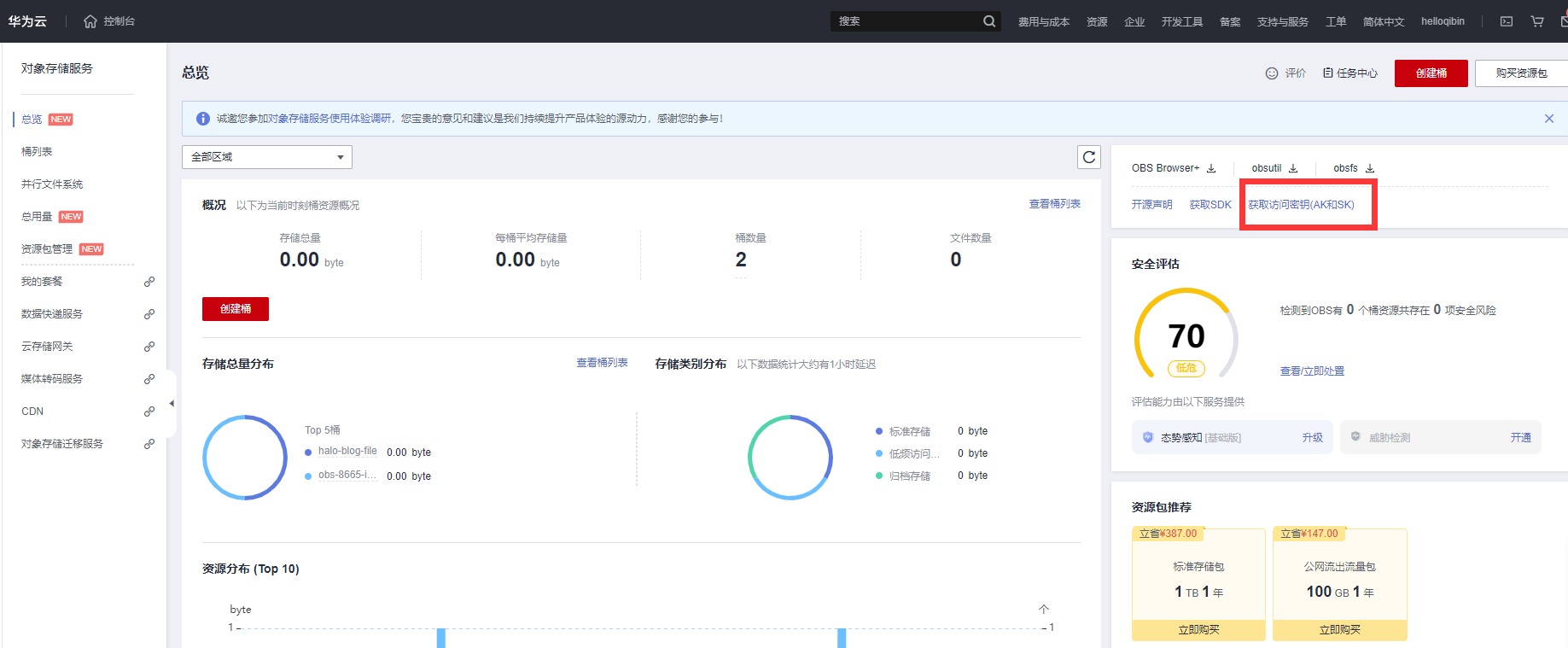Click 立即购买 on the 标准存储包 card
Image resolution: width=1568 pixels, height=648 pixels.
click(1199, 630)
